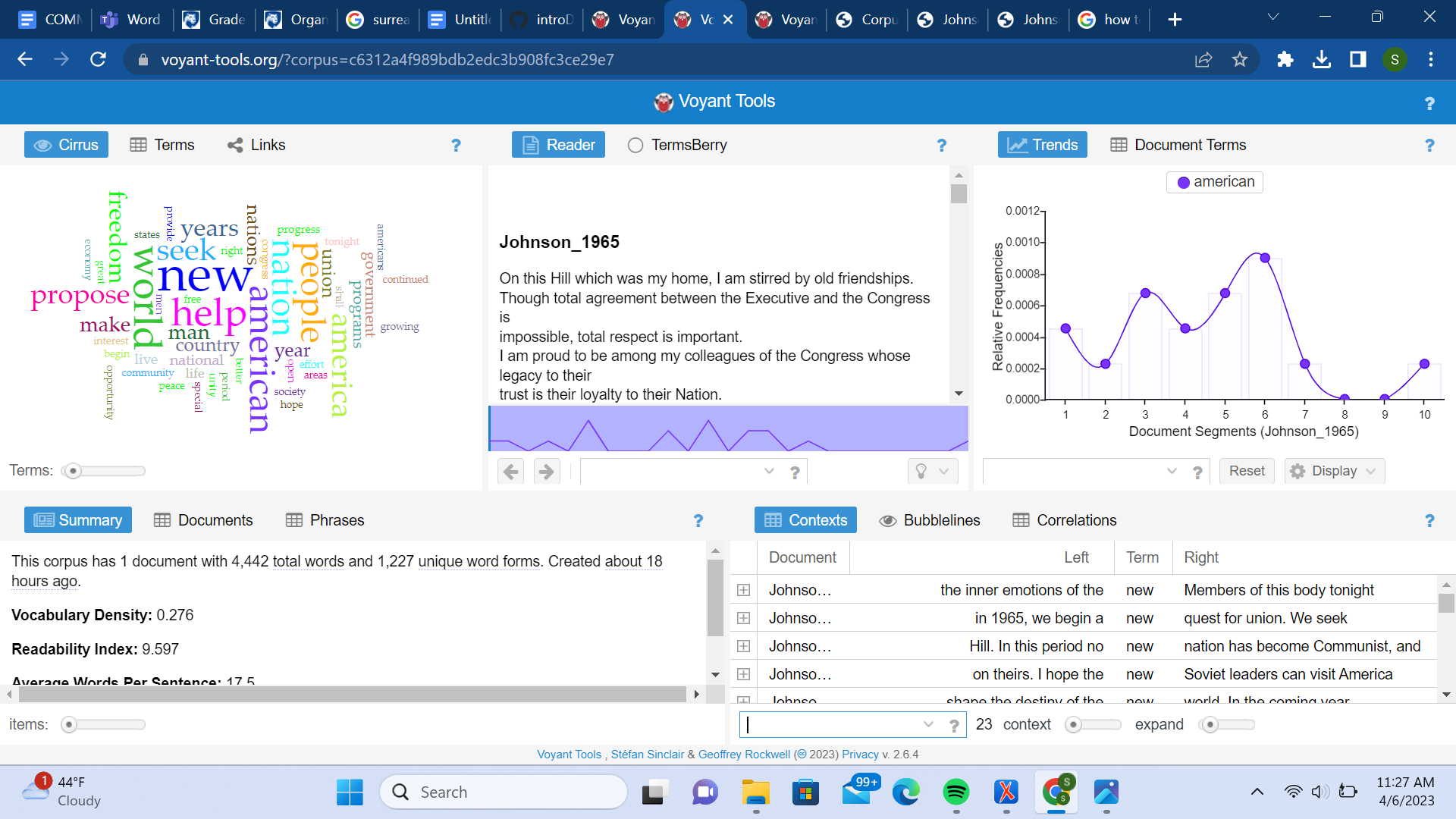Open the Geoffrey Rockwell link
Screen dimensions: 1456x819
(x=744, y=755)
